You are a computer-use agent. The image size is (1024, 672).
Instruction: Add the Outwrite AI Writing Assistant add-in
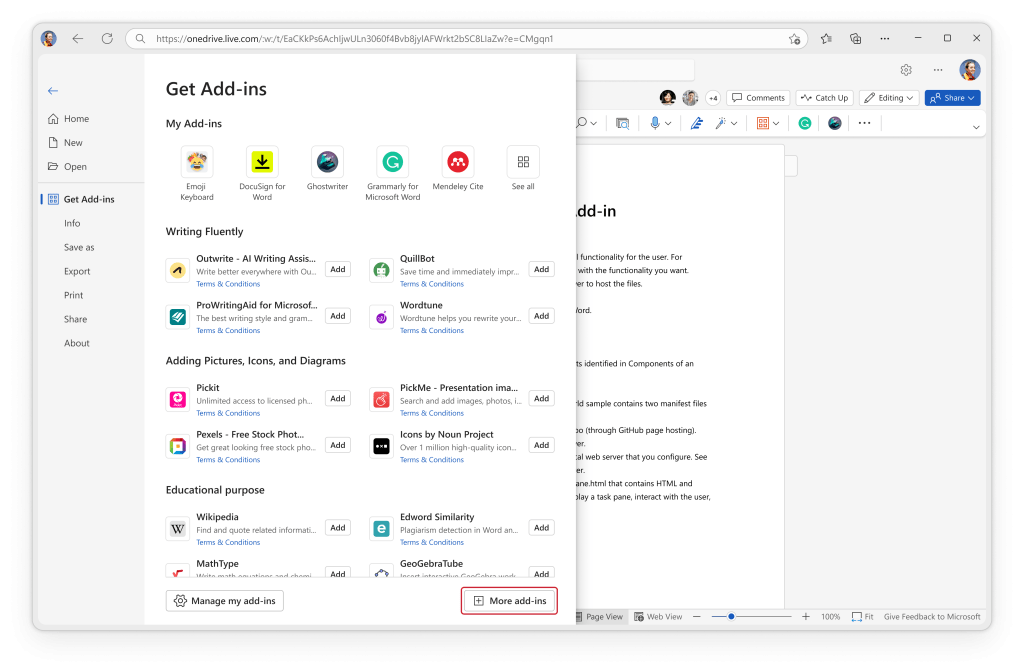[338, 269]
